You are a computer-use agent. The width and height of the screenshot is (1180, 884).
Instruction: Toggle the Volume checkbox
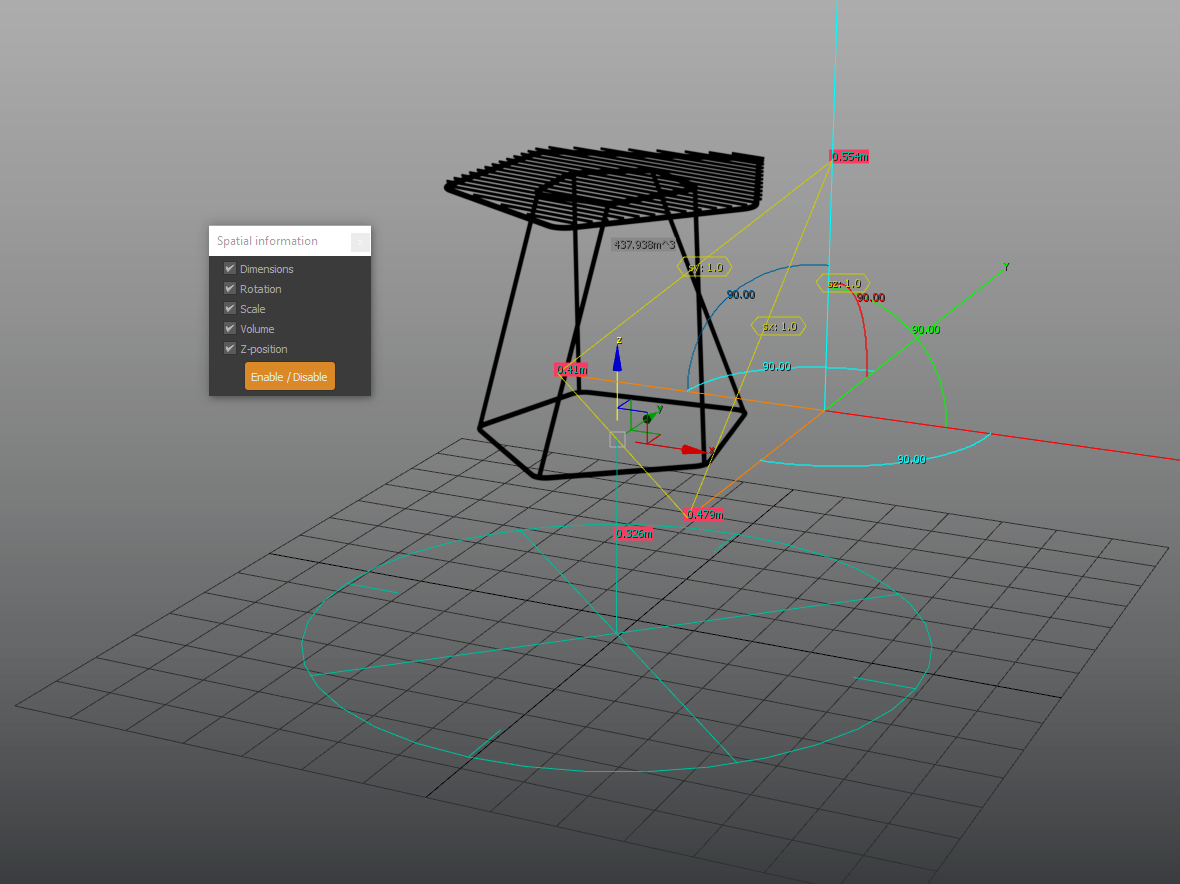click(x=230, y=329)
